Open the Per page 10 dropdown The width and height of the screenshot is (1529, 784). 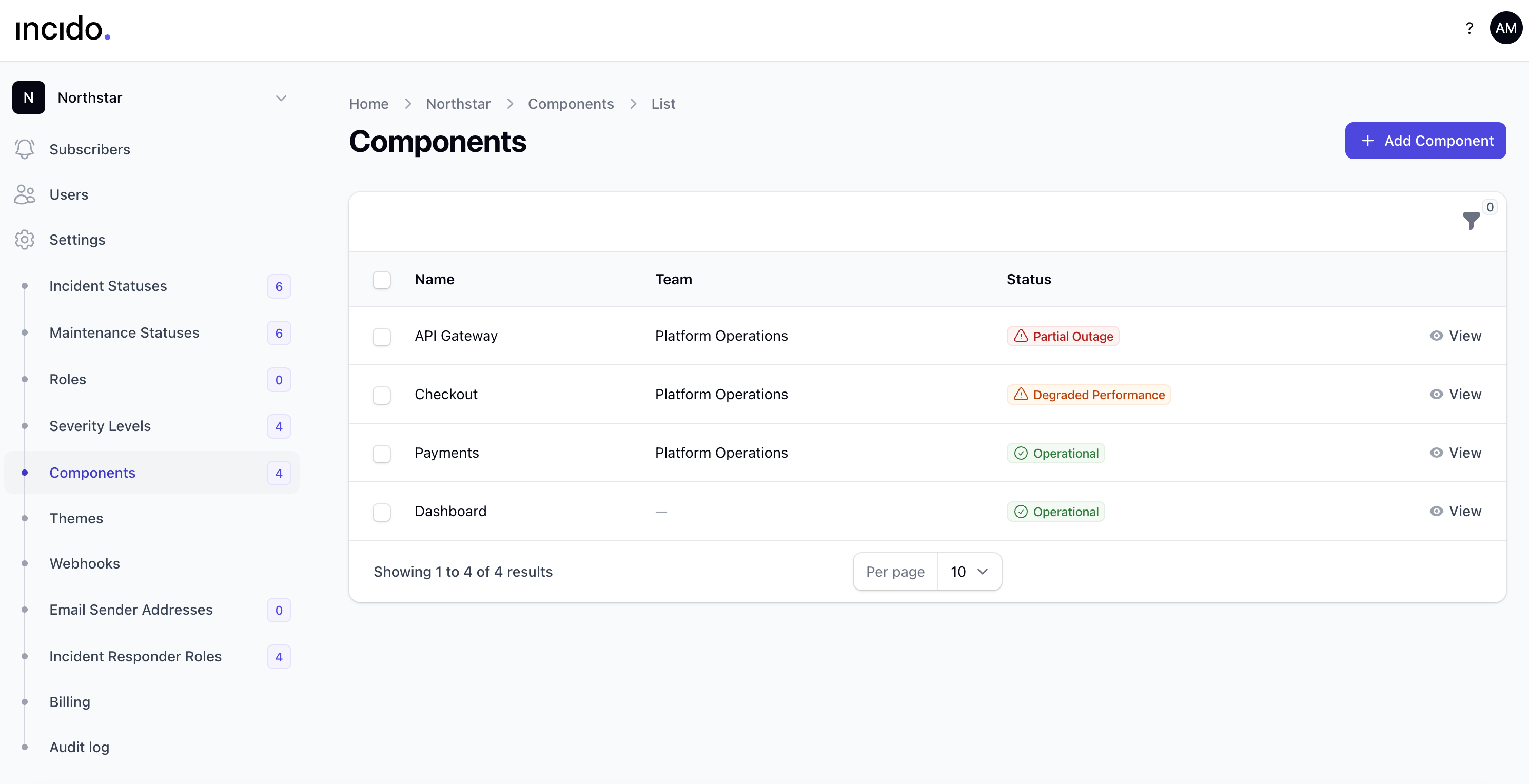pos(969,572)
